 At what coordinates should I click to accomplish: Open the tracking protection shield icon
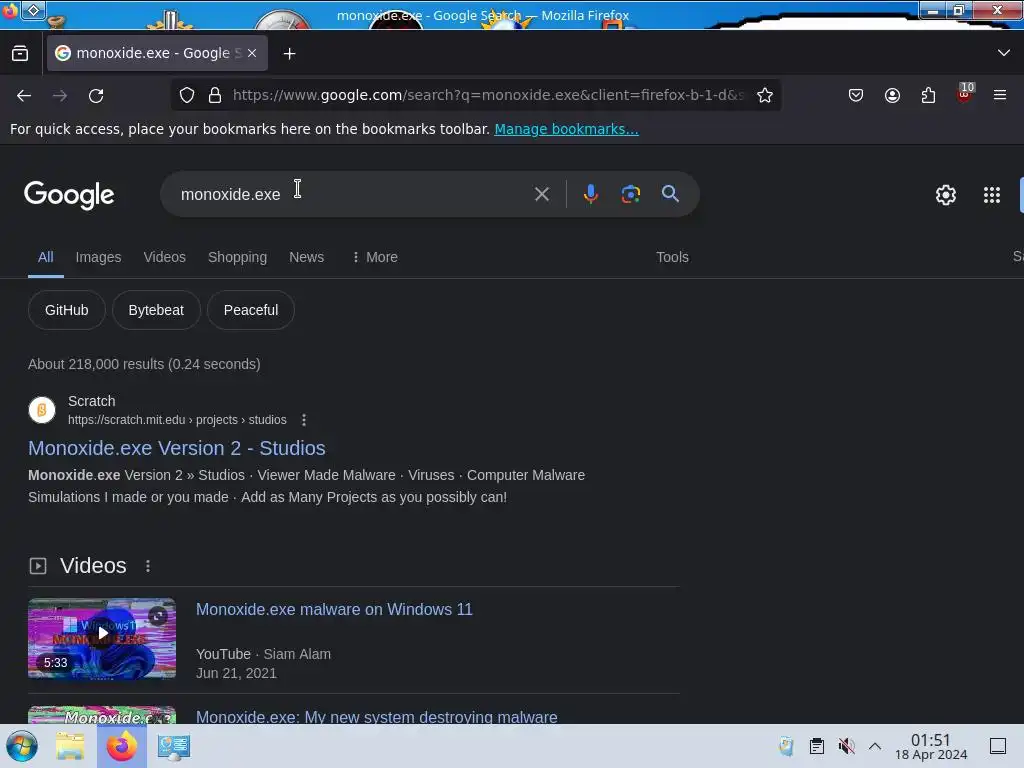[x=187, y=95]
